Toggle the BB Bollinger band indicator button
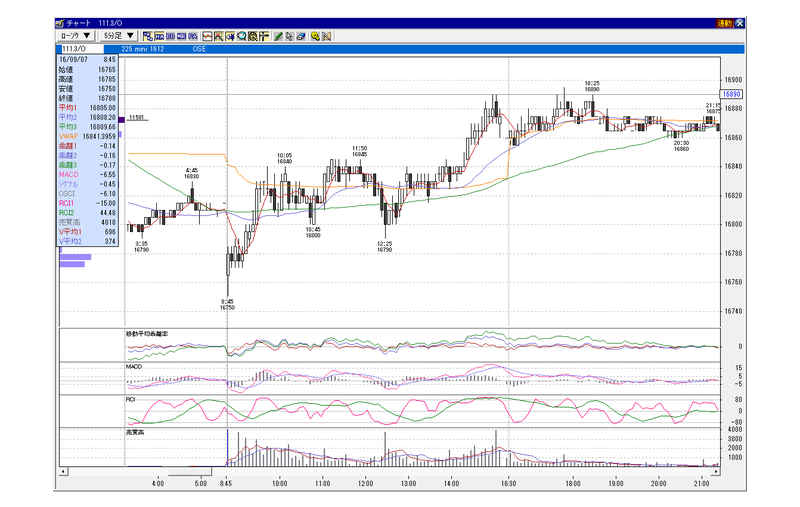This screenshot has width=800, height=507. point(170,36)
